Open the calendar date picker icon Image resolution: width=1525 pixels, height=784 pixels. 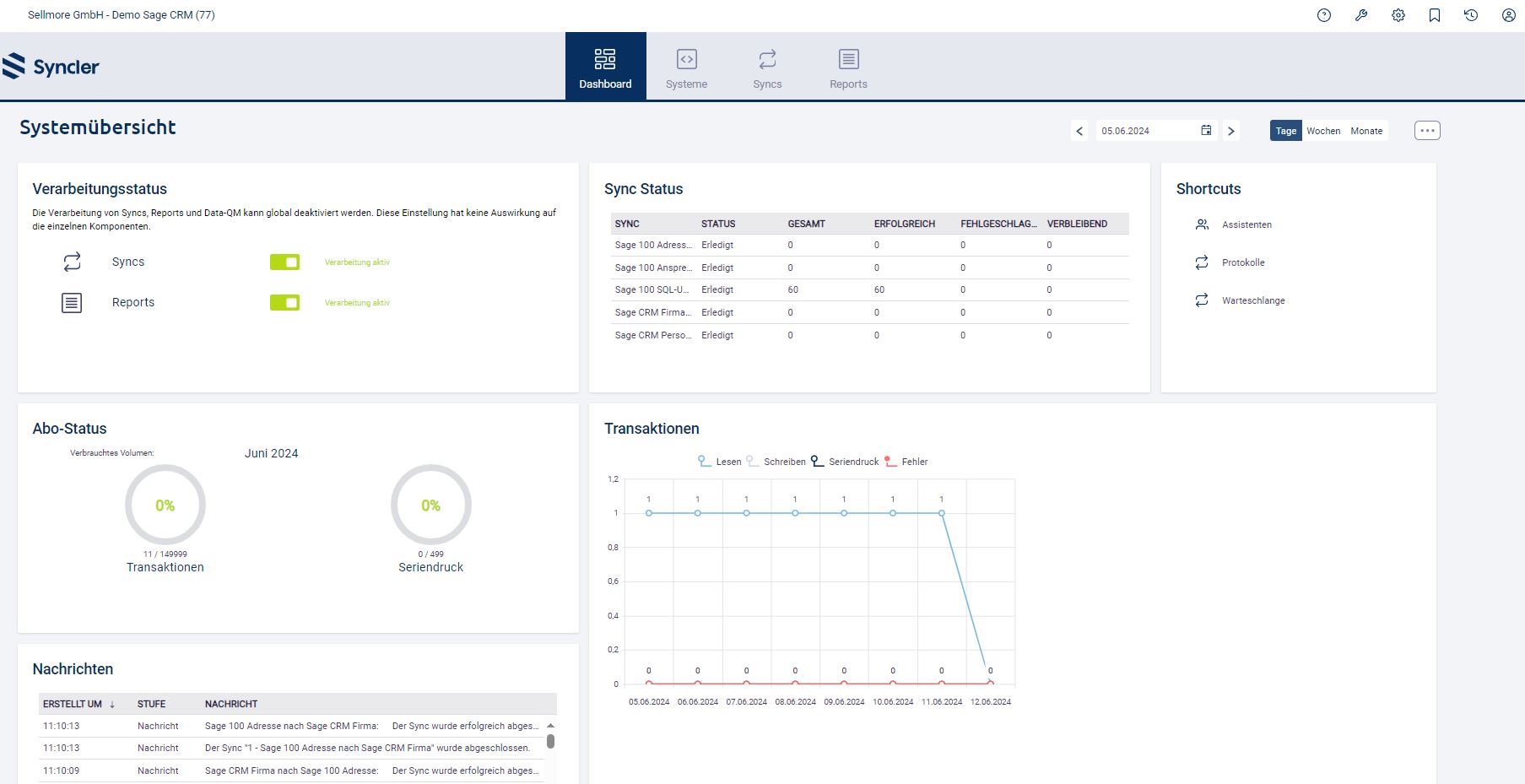pyautogui.click(x=1206, y=130)
